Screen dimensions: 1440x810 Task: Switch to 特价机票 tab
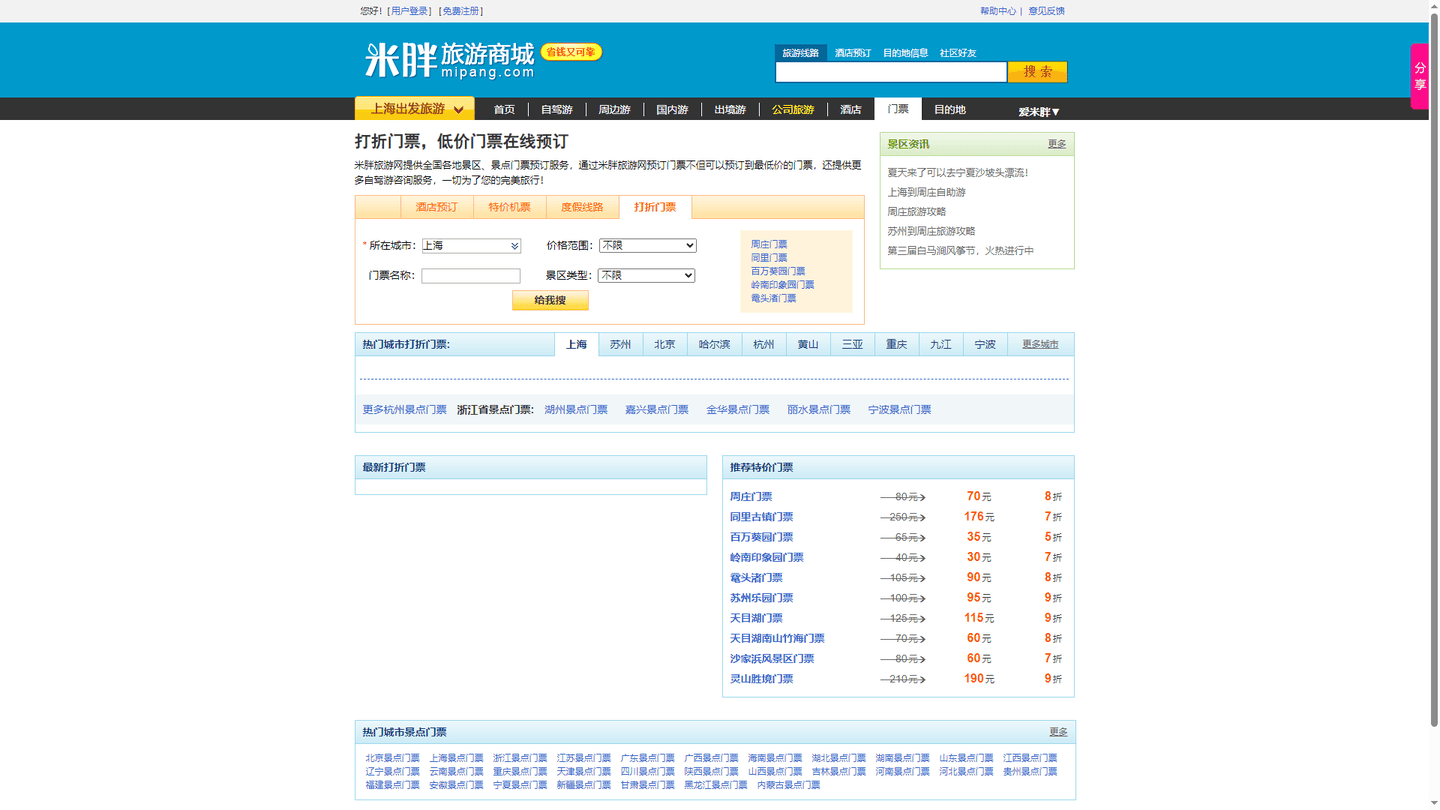pos(509,207)
